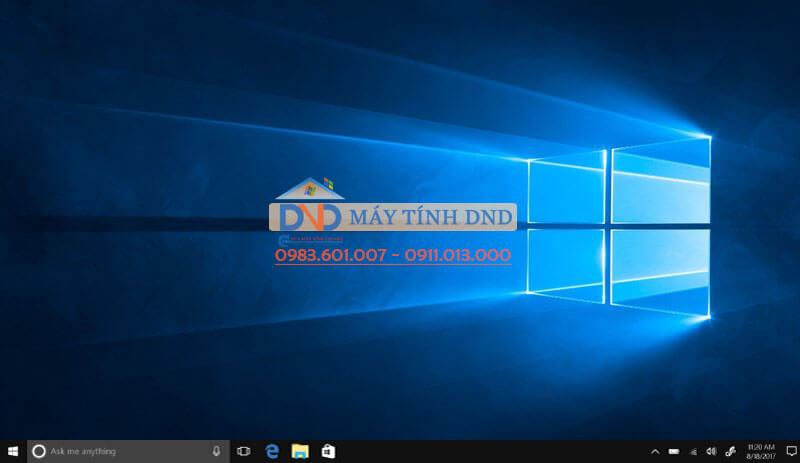Expand the hidden system tray icons
The width and height of the screenshot is (800, 463).
pyautogui.click(x=655, y=452)
